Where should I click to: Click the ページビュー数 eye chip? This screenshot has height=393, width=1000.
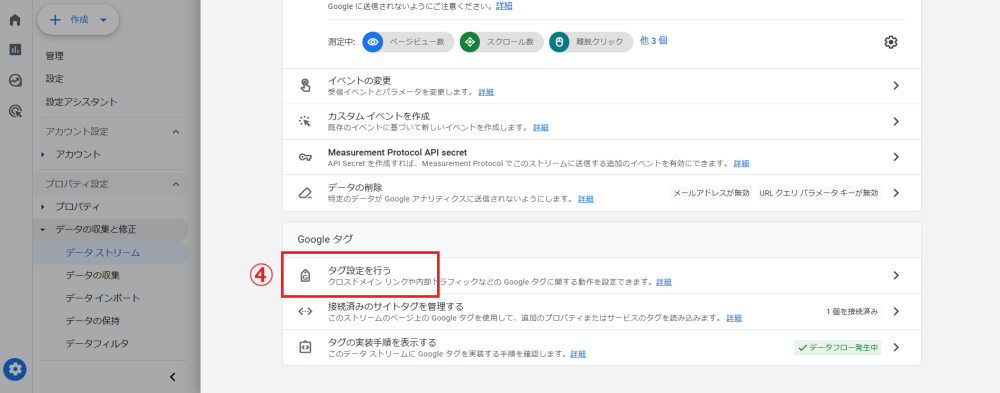pos(408,42)
